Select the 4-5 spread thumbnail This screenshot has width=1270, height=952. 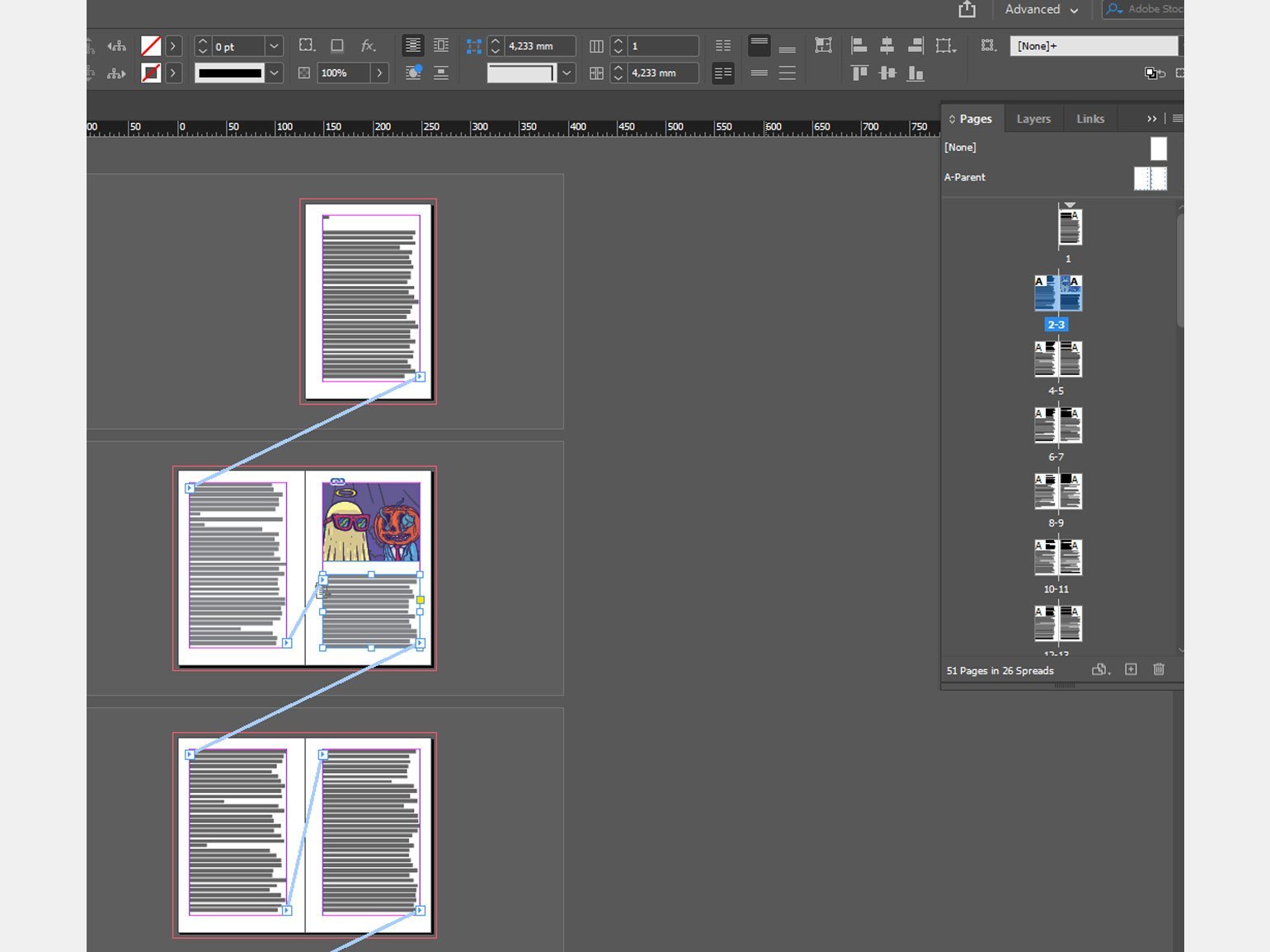pos(1058,360)
